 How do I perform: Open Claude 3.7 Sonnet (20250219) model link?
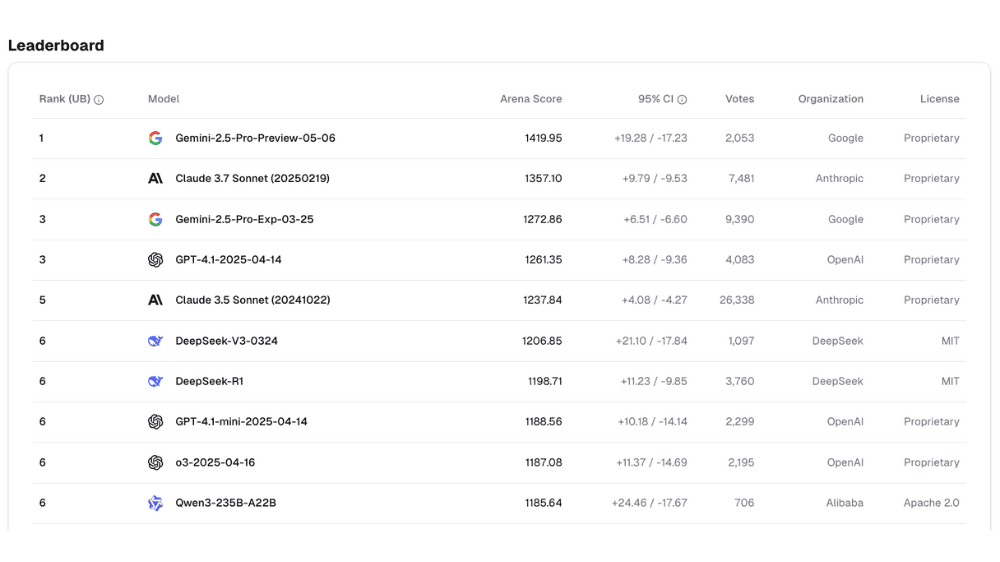253,179
